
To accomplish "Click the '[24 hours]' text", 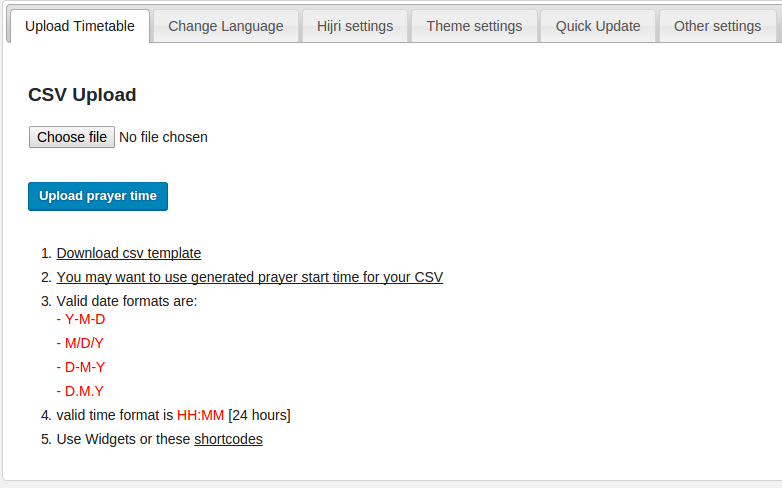I will [259, 415].
